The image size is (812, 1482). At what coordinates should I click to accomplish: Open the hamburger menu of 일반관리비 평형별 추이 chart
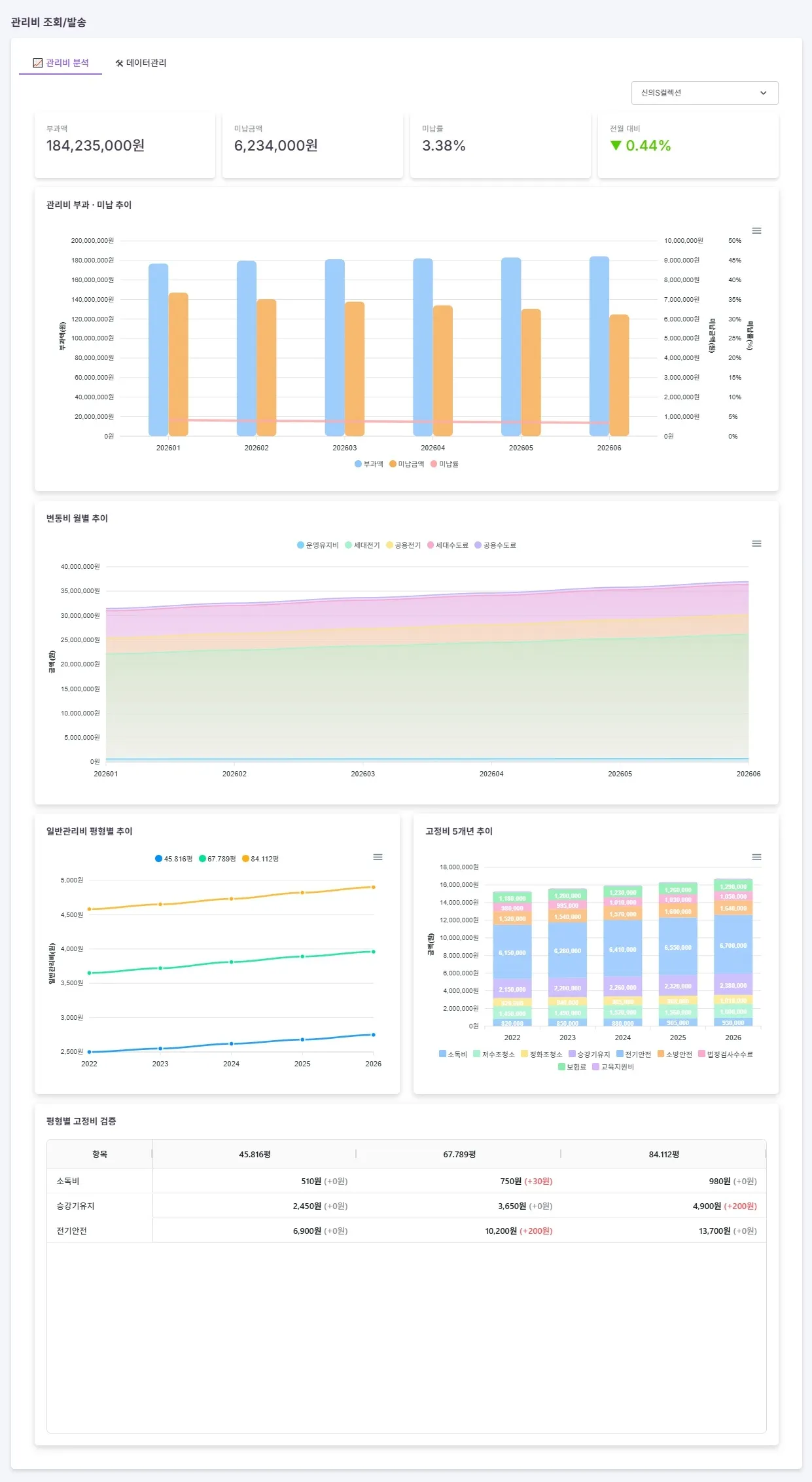click(378, 857)
